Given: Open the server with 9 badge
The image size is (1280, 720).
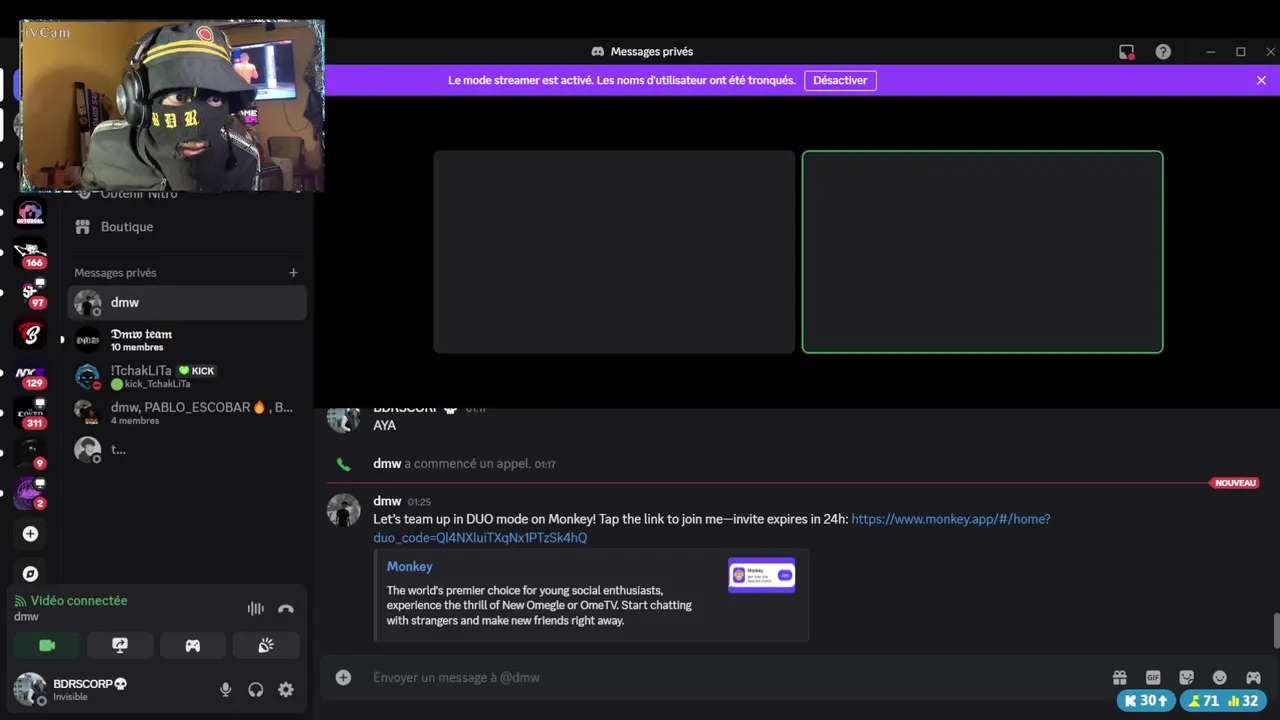Looking at the screenshot, I should (x=30, y=454).
